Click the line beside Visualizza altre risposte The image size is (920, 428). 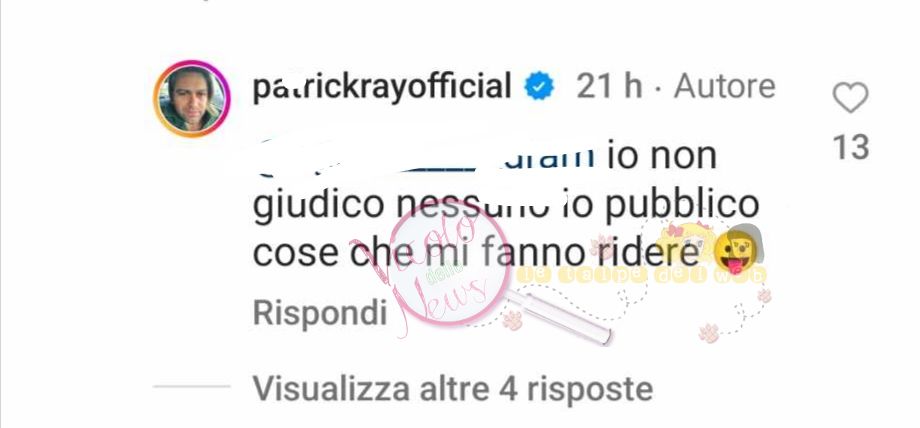point(191,386)
